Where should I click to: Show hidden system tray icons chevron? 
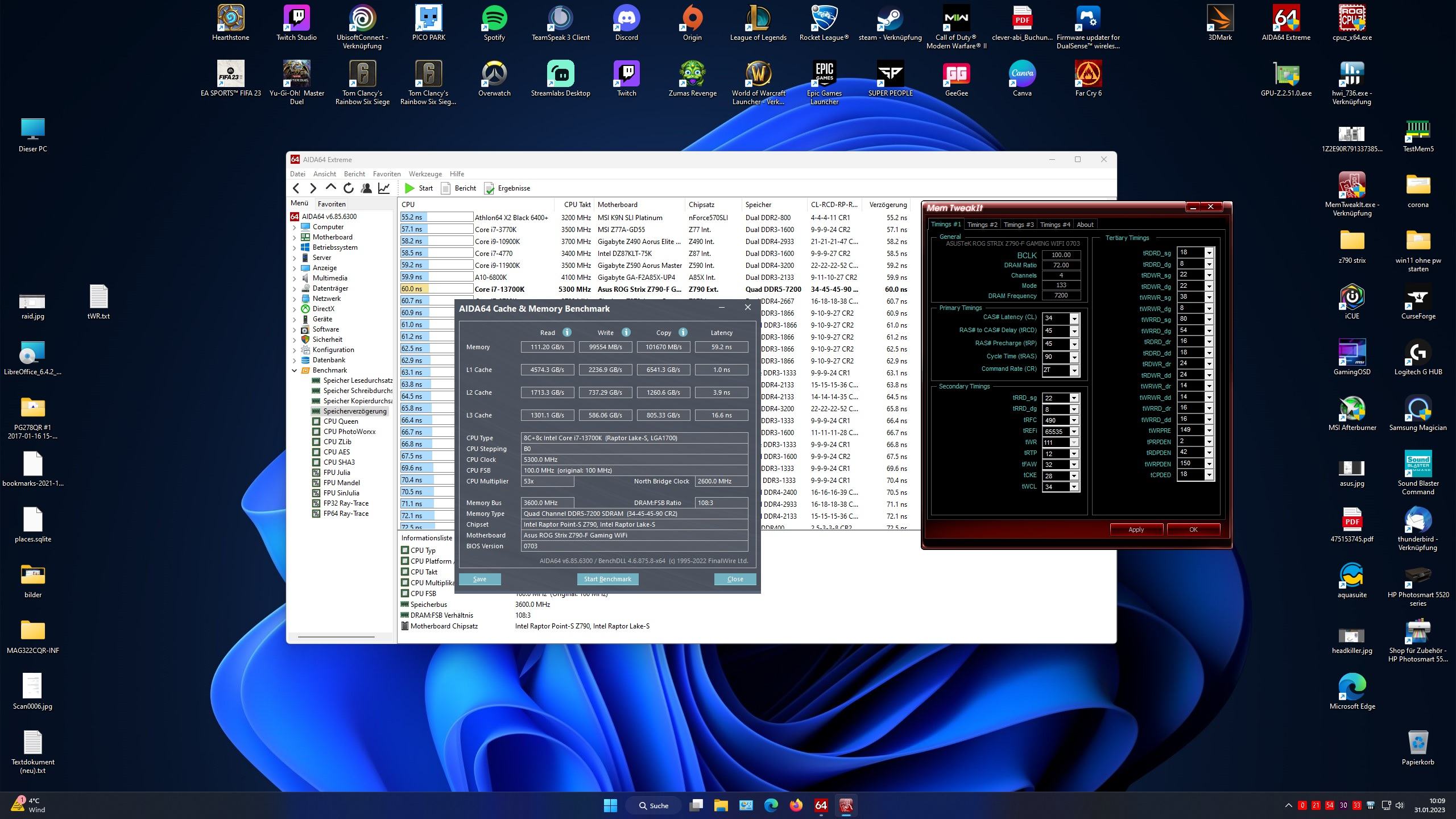[x=1288, y=805]
